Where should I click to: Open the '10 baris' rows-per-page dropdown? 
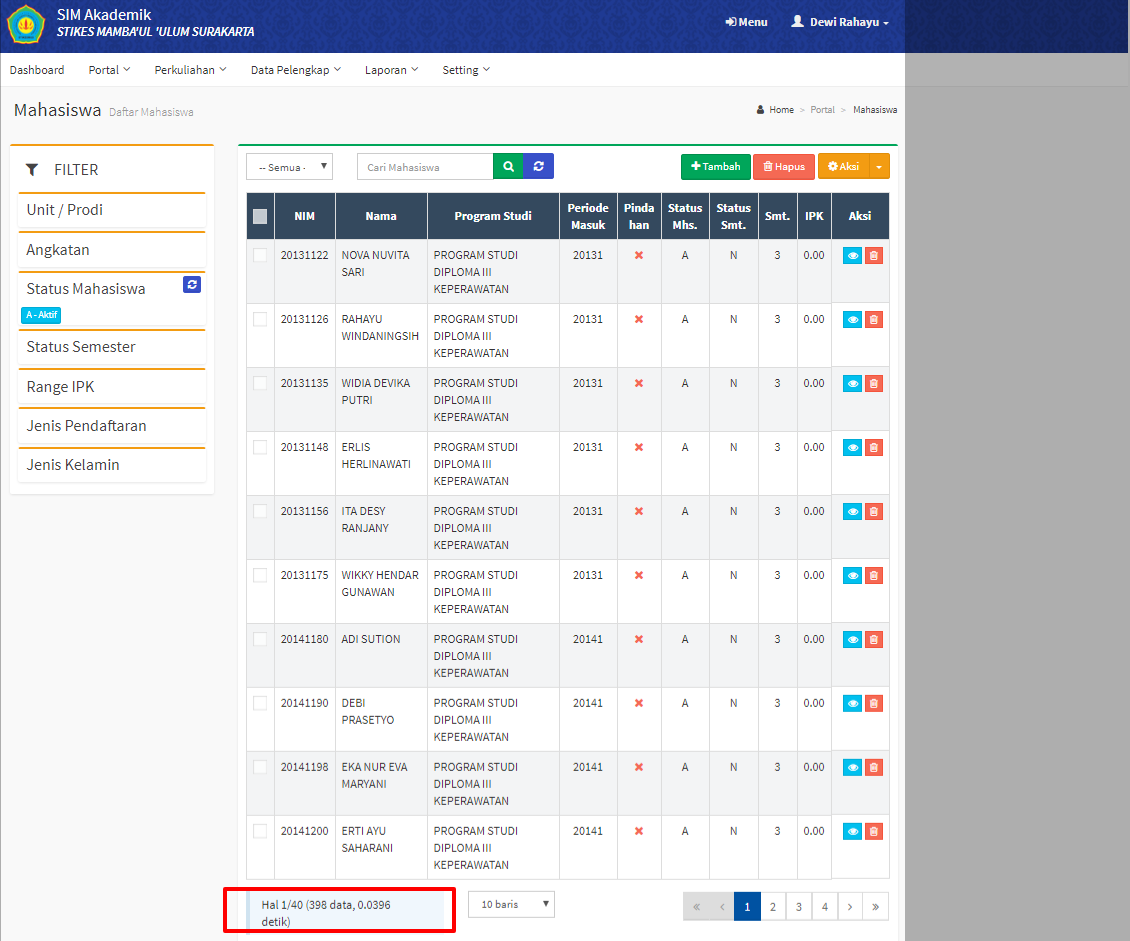[511, 905]
